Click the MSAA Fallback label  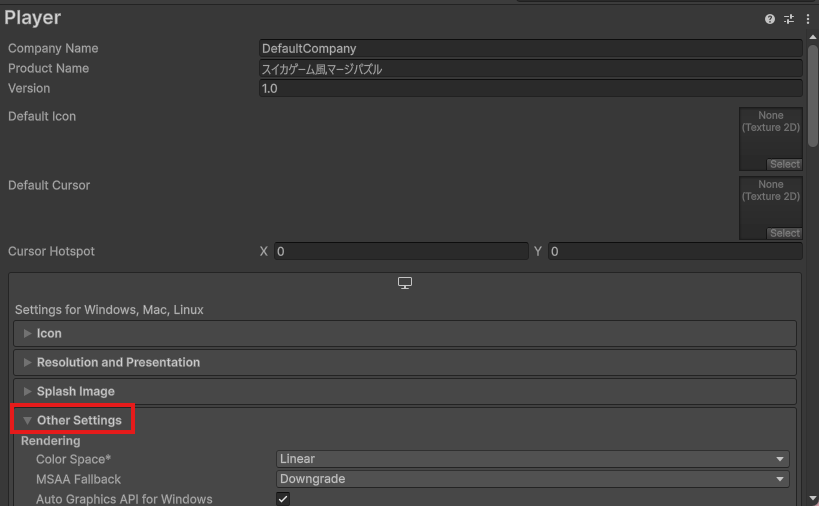coord(78,479)
